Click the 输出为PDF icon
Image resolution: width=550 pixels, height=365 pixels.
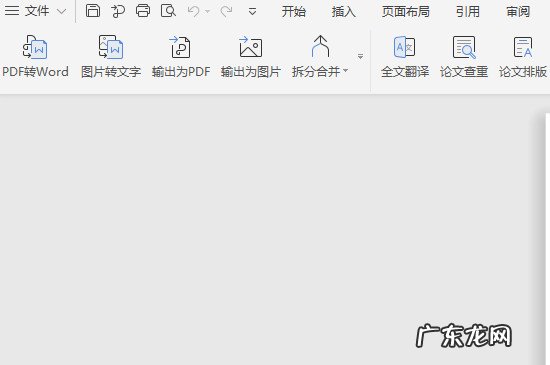tap(180, 47)
